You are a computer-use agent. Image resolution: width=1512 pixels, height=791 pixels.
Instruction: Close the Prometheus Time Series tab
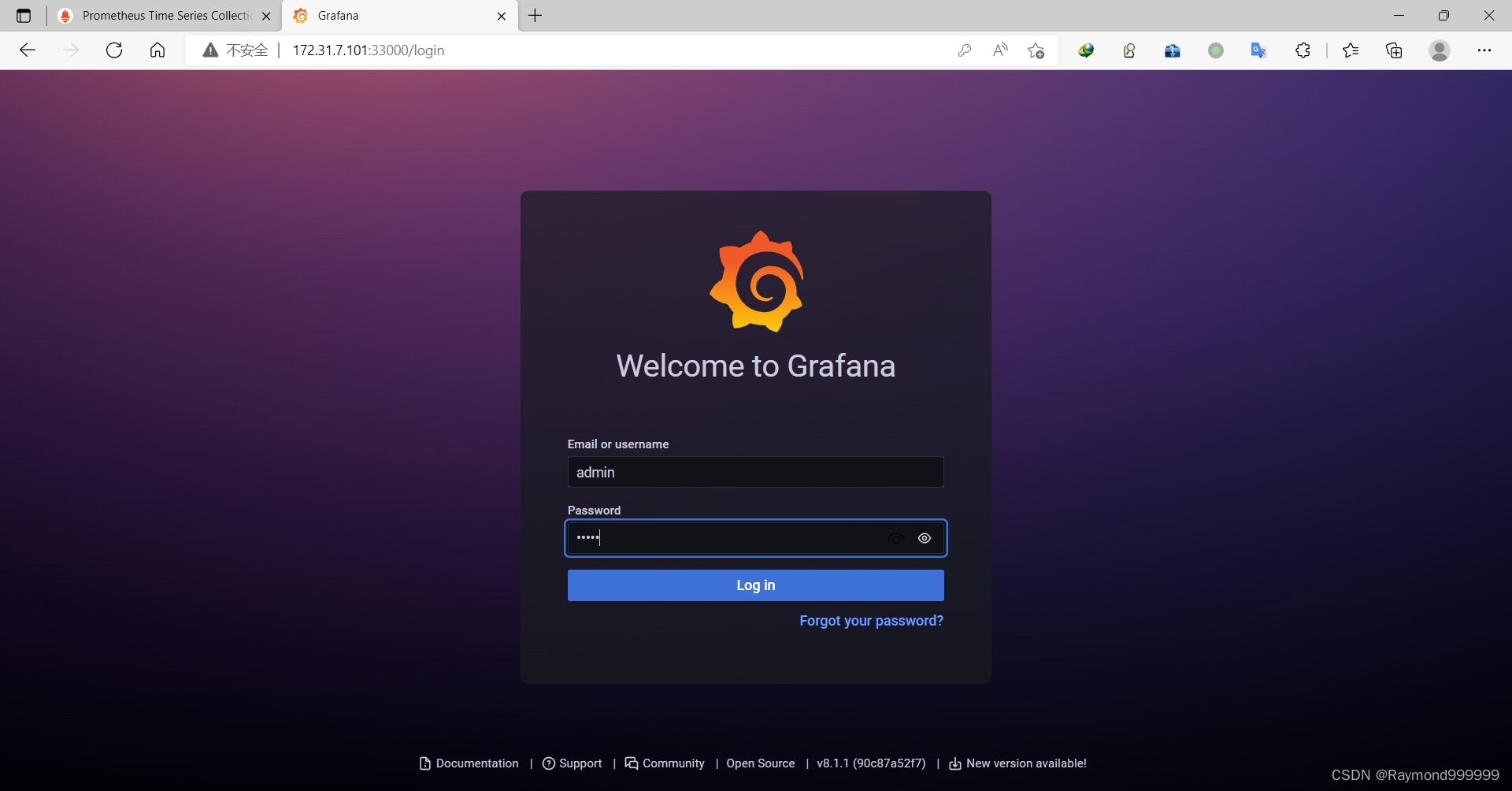click(266, 16)
